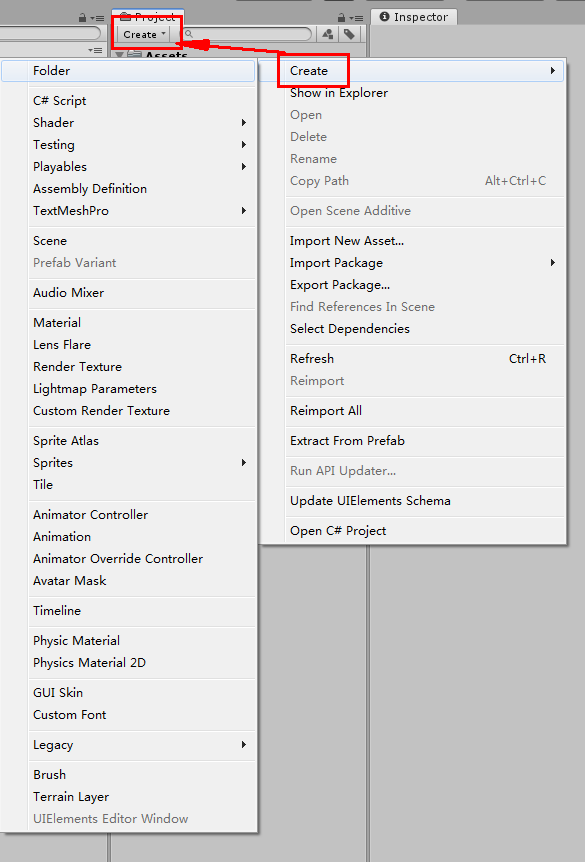Toggle the left panel lock icon
This screenshot has width=585, height=862.
(x=82, y=18)
